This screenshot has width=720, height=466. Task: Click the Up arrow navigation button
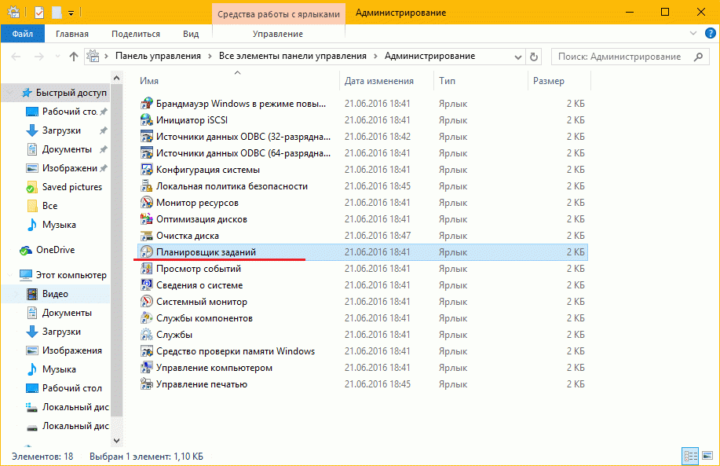71,56
